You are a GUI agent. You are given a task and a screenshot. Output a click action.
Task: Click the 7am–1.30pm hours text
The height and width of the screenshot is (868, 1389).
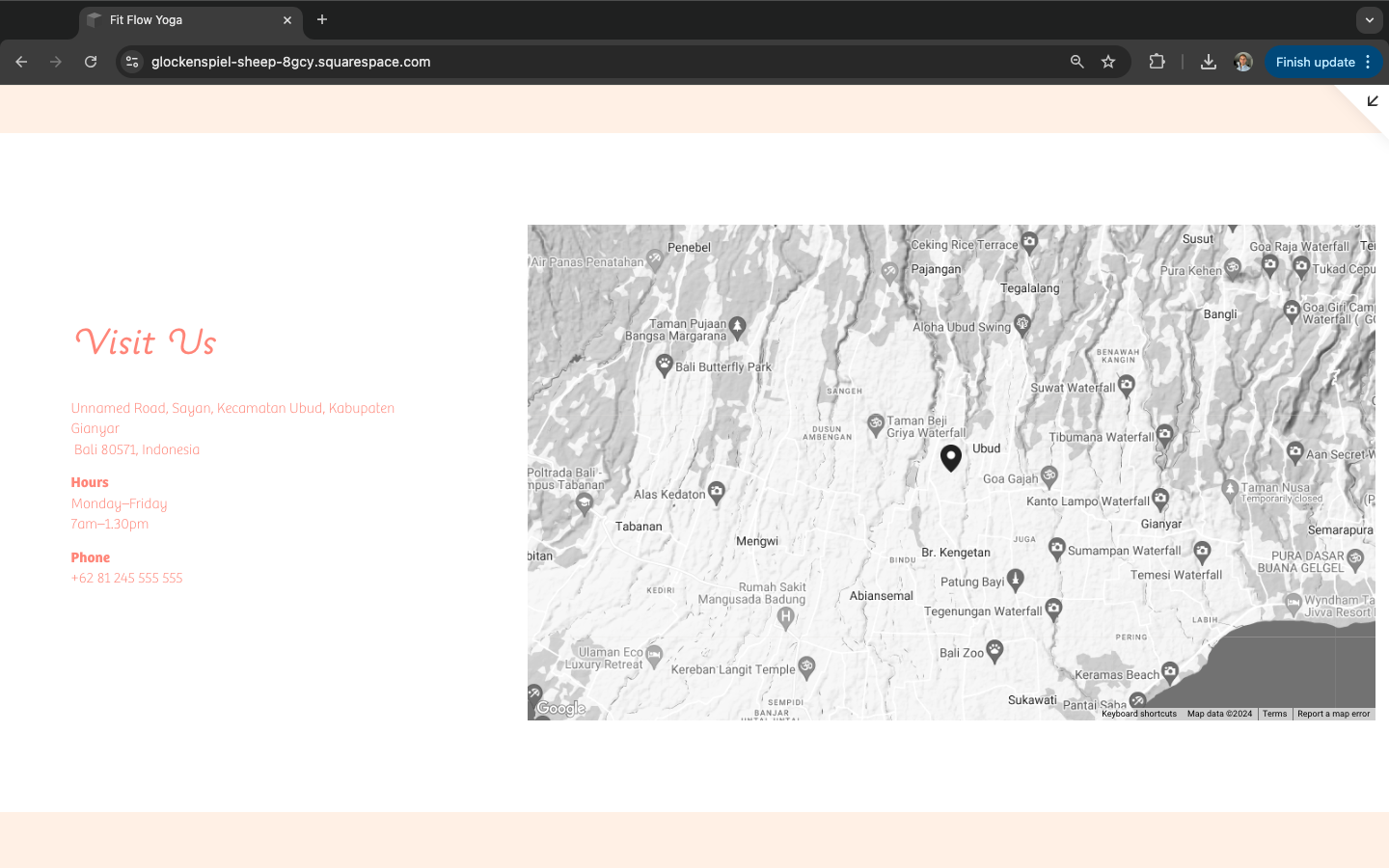pos(110,524)
